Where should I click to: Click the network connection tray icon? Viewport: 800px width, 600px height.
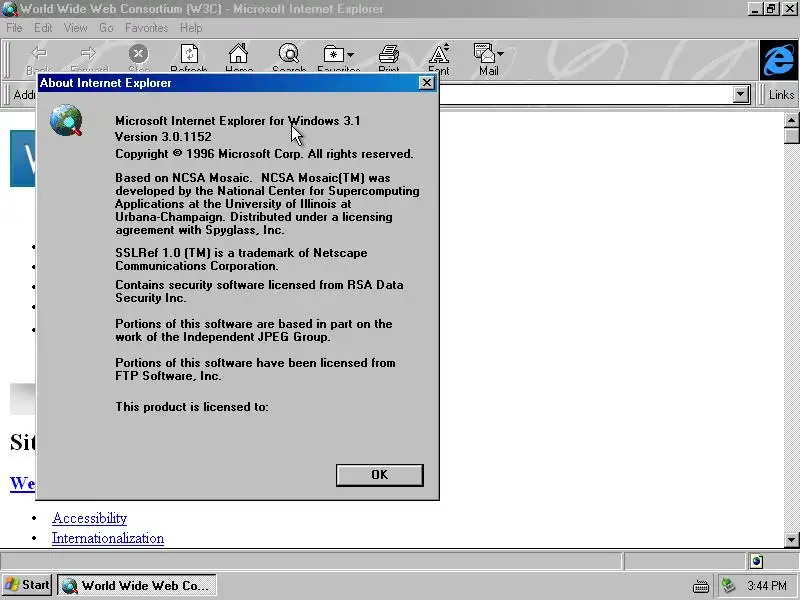[x=728, y=585]
